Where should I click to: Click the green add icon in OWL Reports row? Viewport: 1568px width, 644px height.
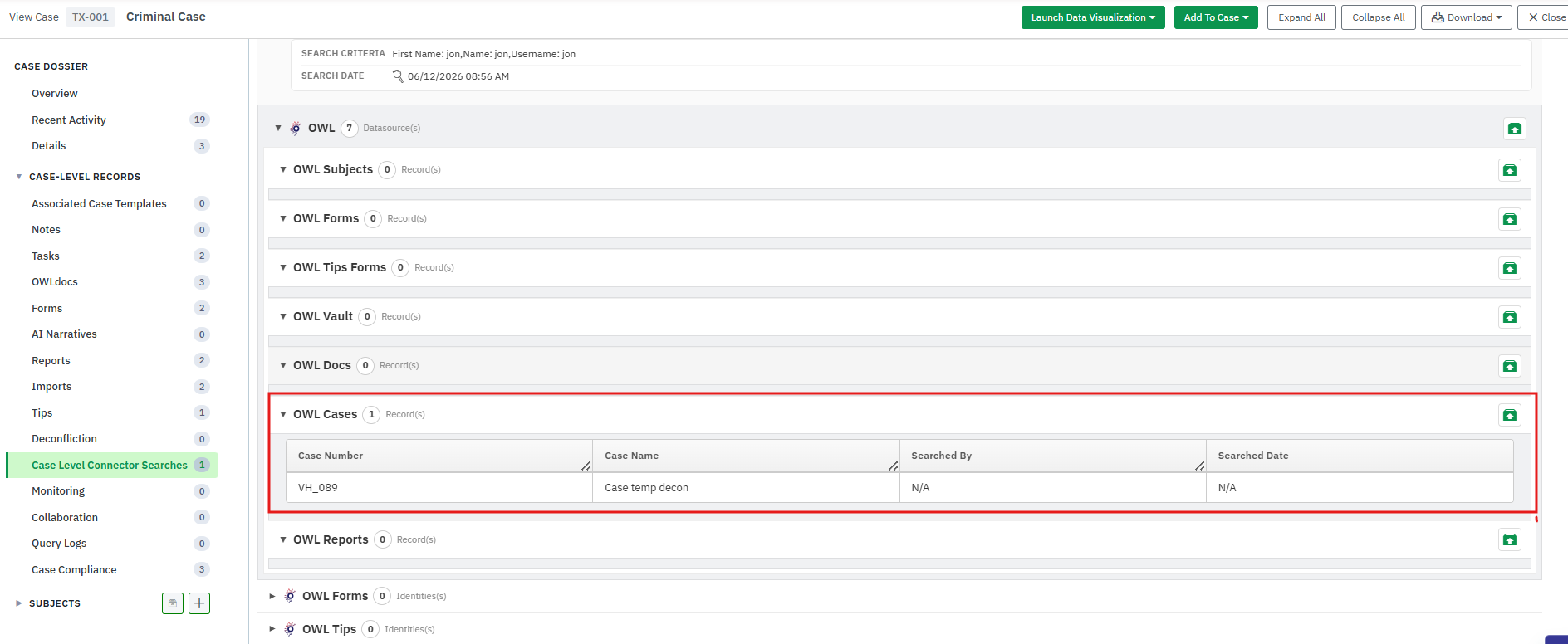(1510, 540)
